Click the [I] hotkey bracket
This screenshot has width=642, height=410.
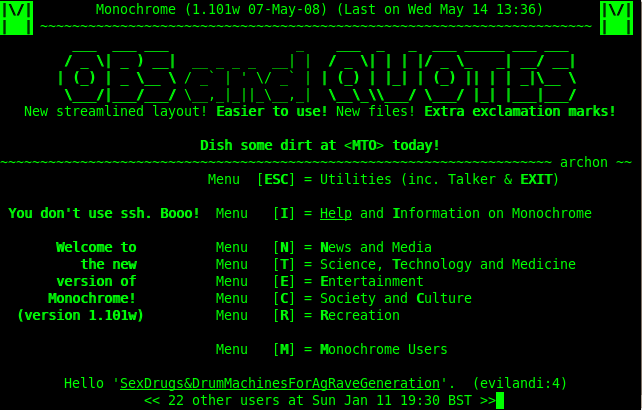click(x=288, y=214)
